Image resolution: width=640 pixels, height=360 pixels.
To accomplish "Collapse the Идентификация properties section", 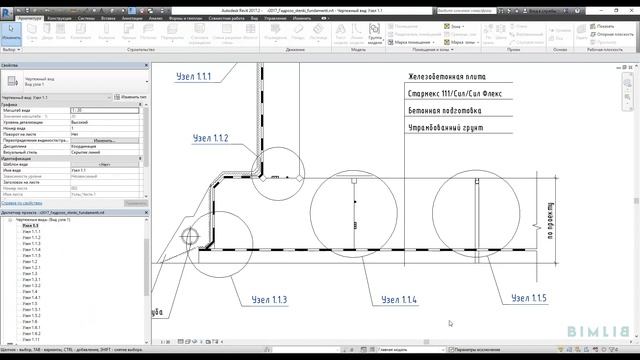I will click(140, 158).
